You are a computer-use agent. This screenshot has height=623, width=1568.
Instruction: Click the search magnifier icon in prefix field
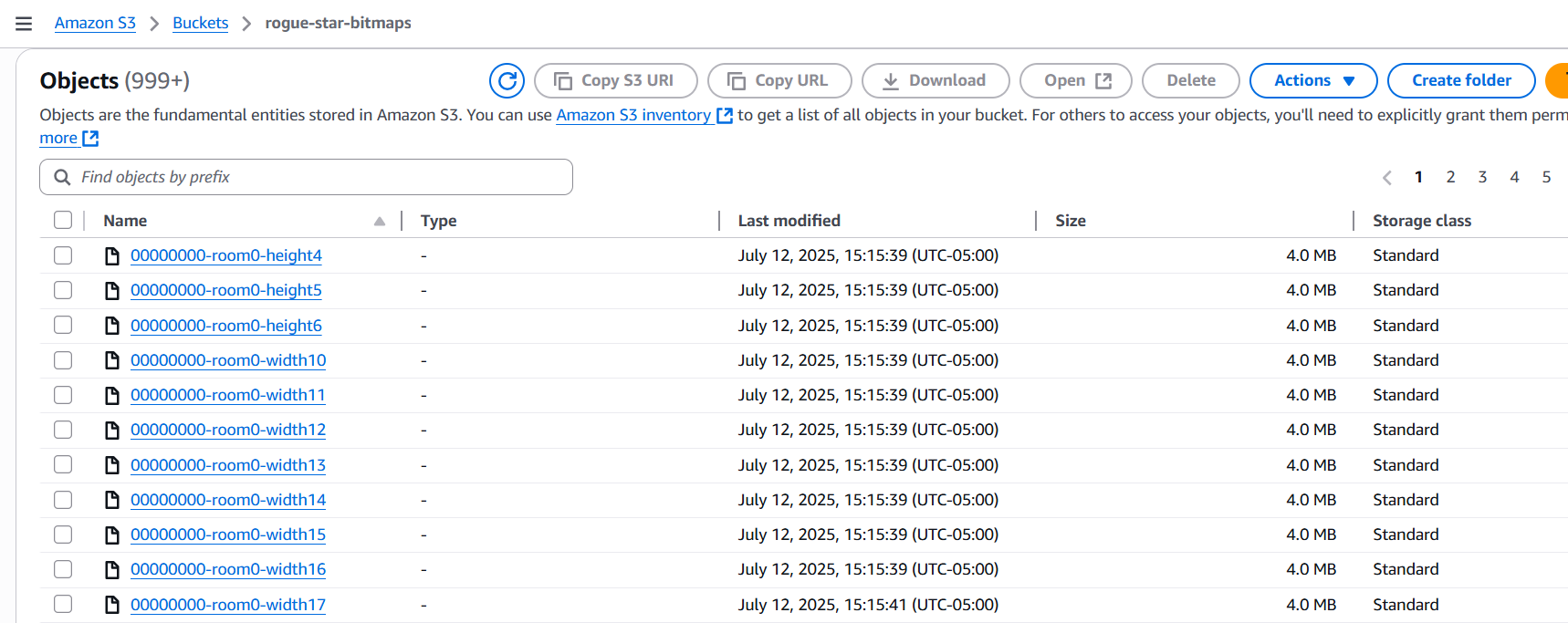62,177
